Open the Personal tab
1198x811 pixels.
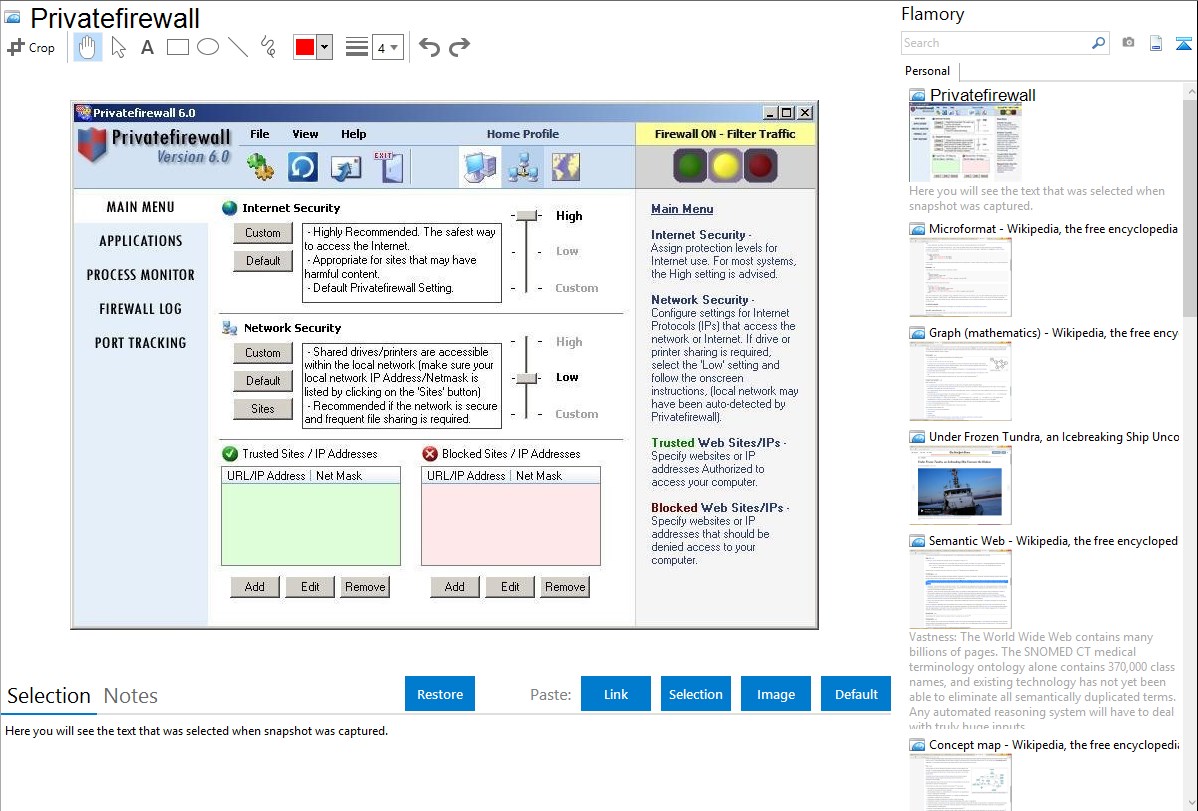927,71
